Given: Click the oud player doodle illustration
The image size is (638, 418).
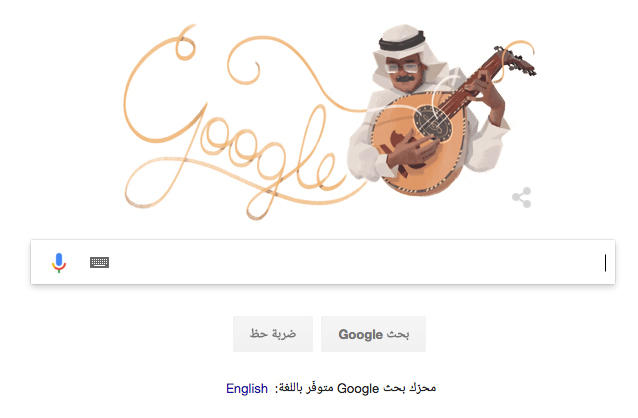Looking at the screenshot, I should (441, 110).
